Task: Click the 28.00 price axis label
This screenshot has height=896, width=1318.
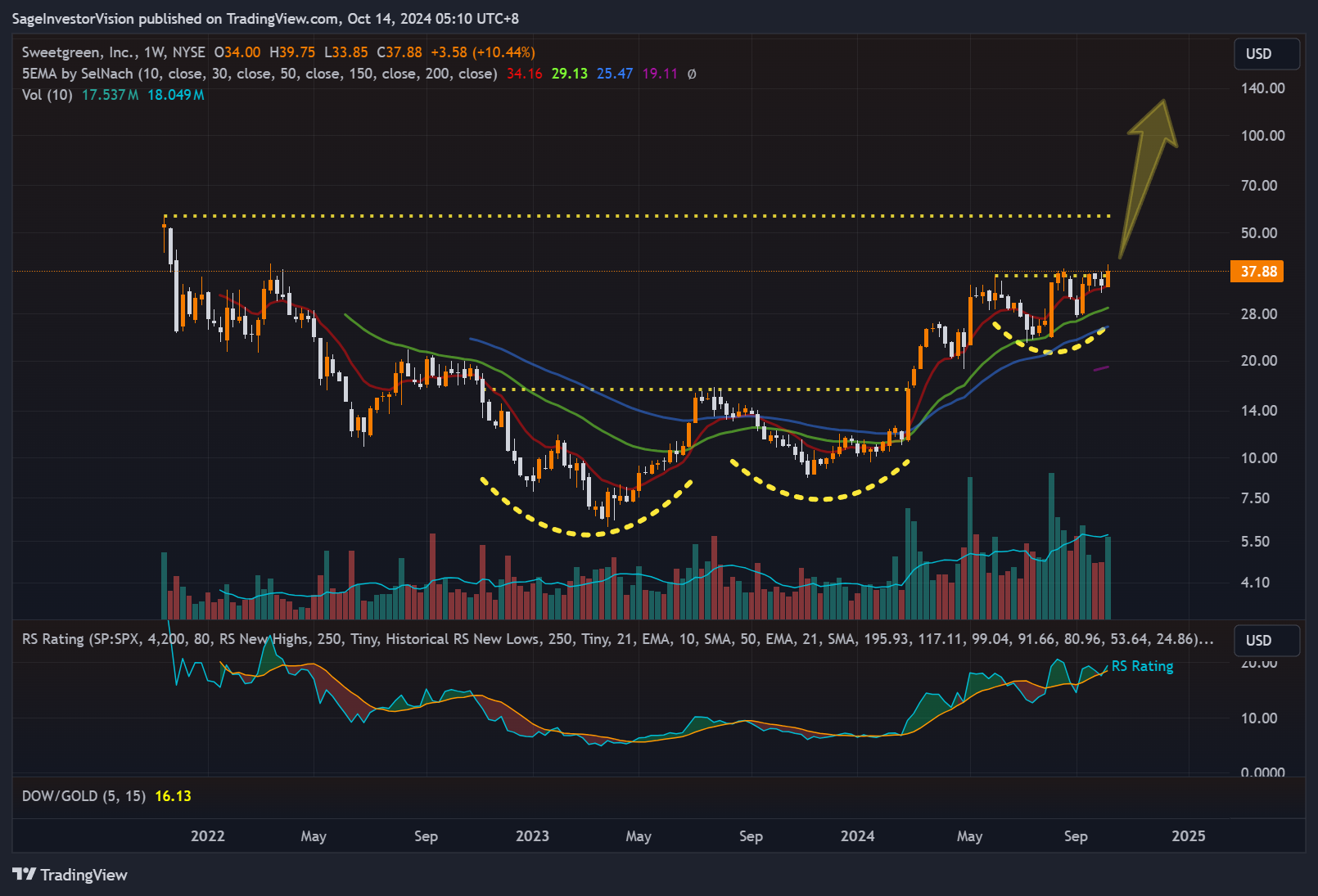Action: [x=1259, y=314]
